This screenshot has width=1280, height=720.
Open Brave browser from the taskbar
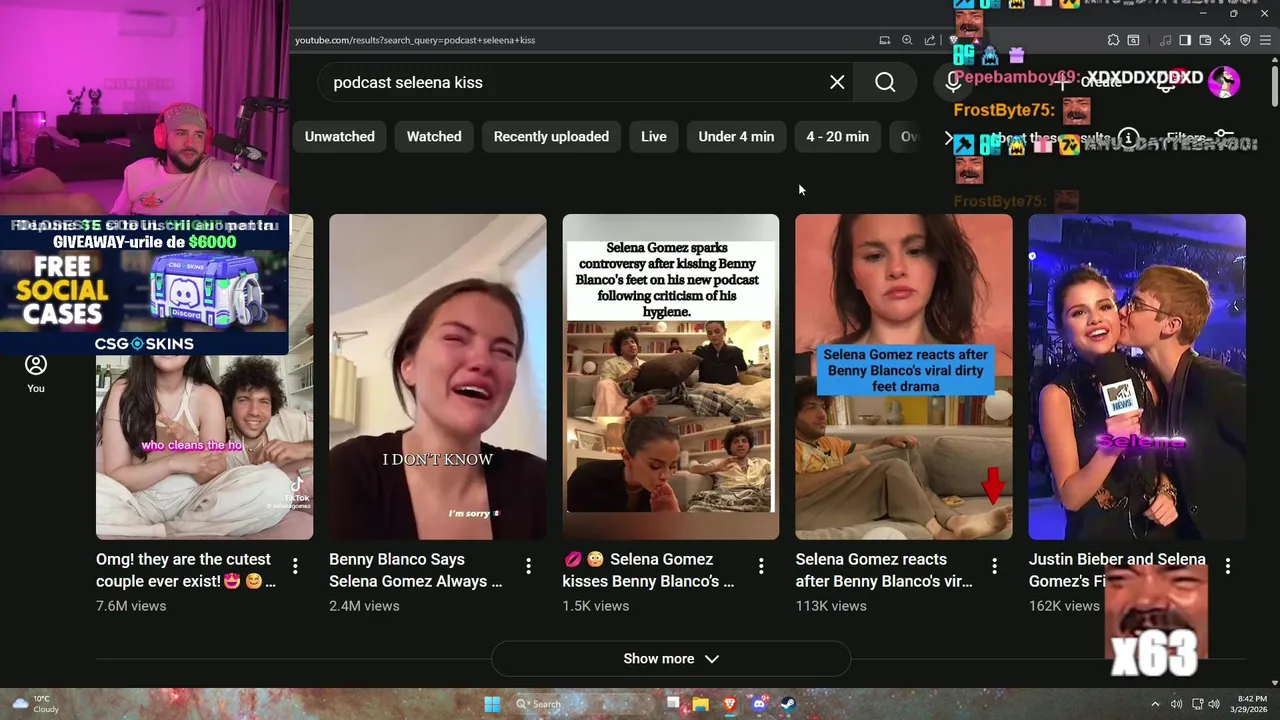click(x=730, y=704)
